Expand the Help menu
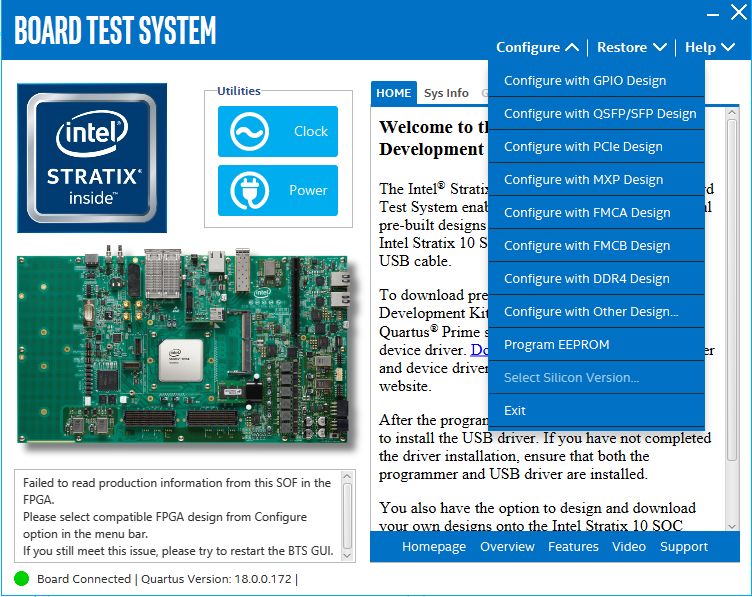The width and height of the screenshot is (752, 597). (x=710, y=47)
